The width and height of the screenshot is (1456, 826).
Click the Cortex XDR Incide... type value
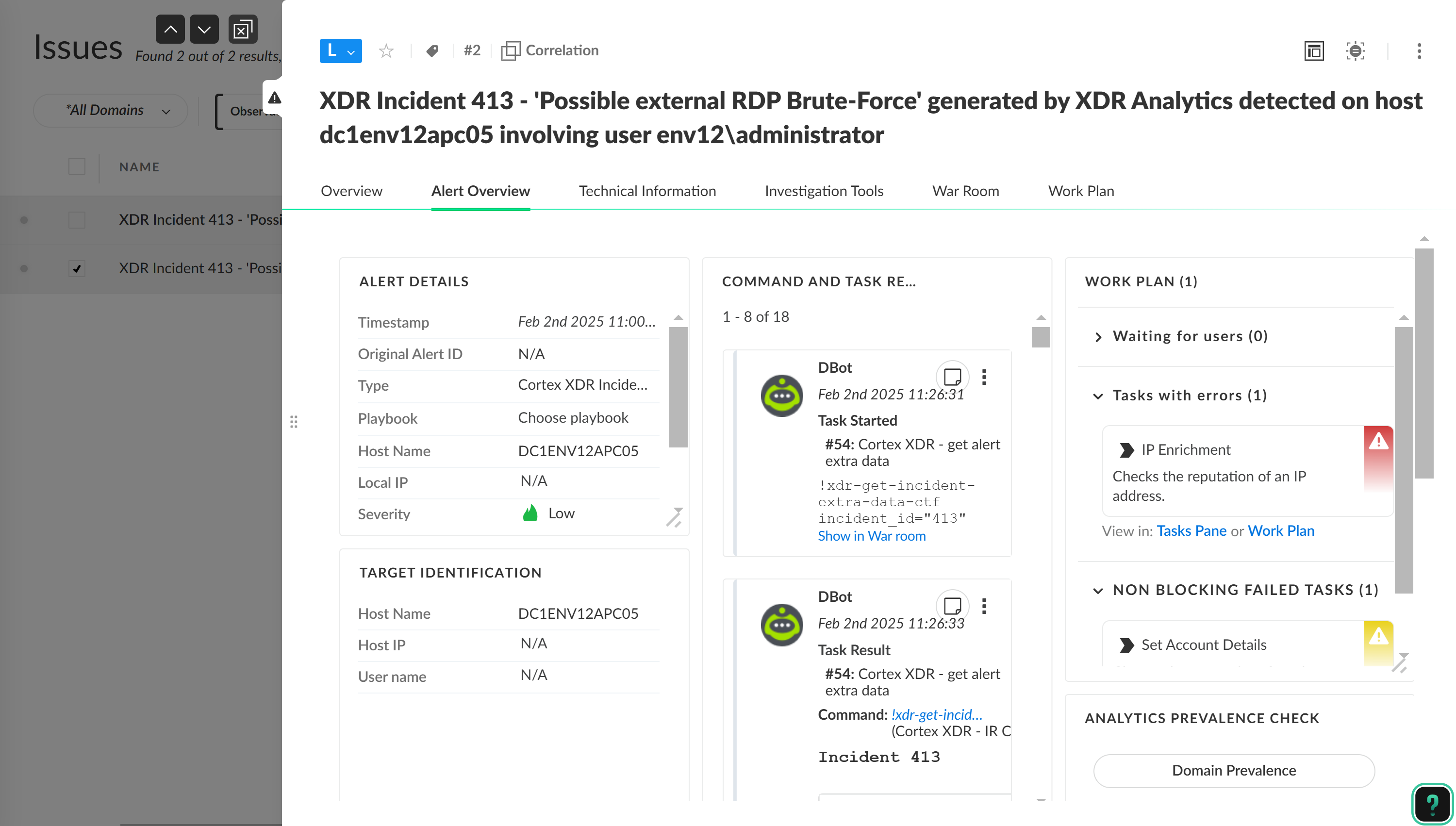click(x=582, y=385)
